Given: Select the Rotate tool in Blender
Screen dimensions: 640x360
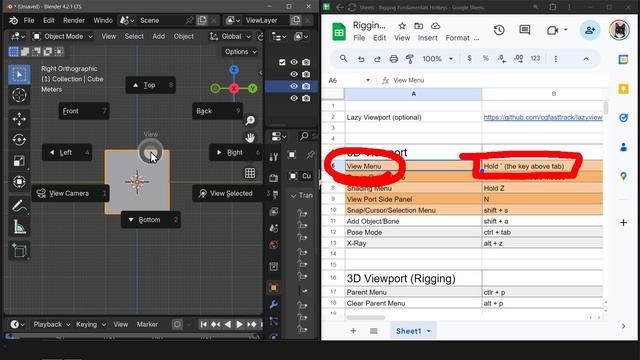Looking at the screenshot, I should (19, 140).
